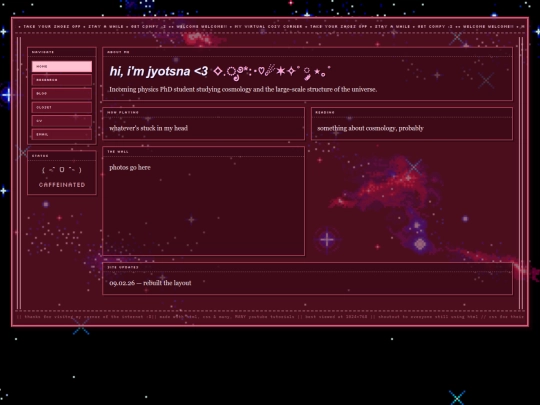The height and width of the screenshot is (405, 540).
Task: Open the CV navigation link
Action: (62, 121)
